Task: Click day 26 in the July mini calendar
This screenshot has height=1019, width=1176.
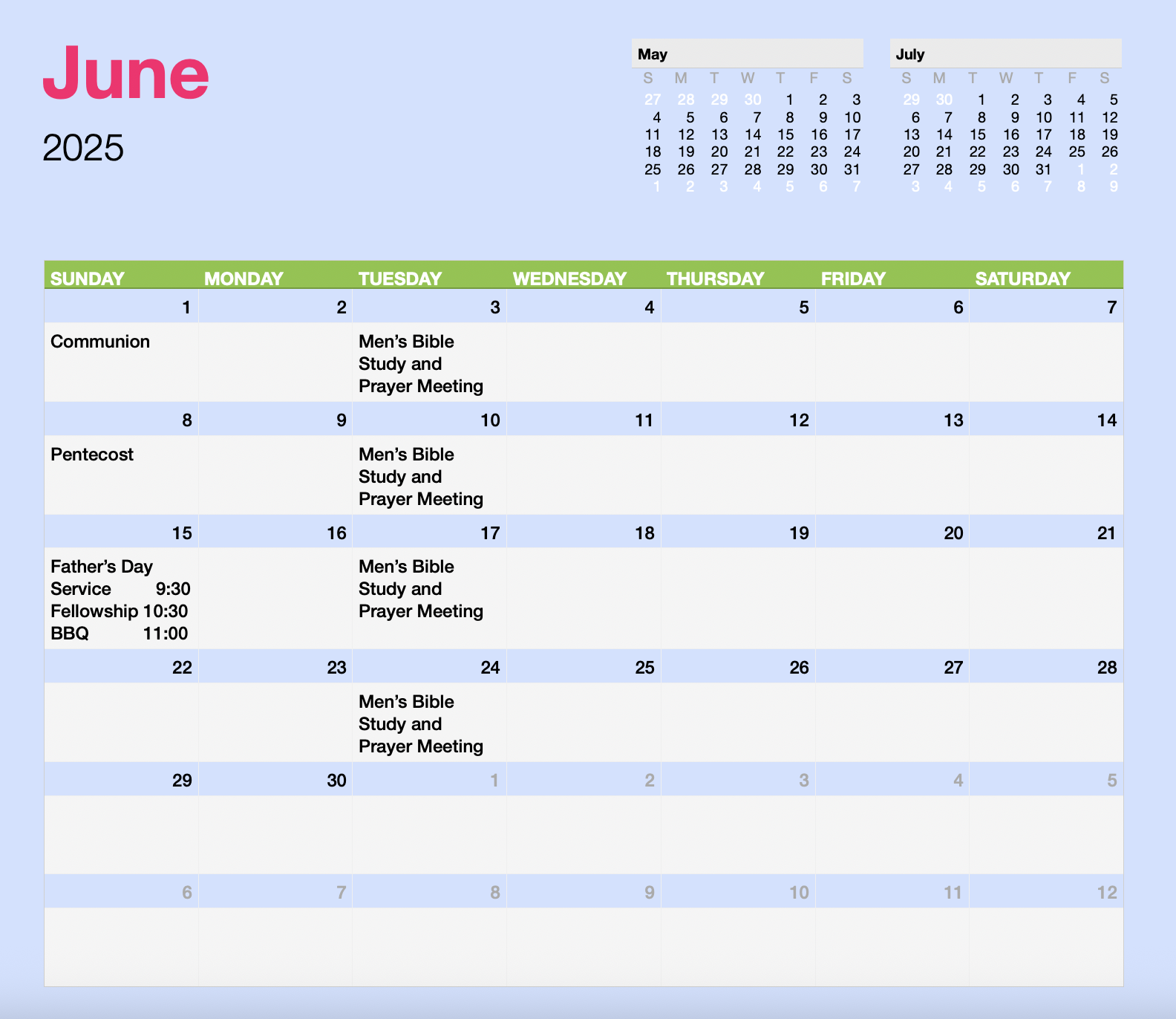Action: (x=1109, y=152)
